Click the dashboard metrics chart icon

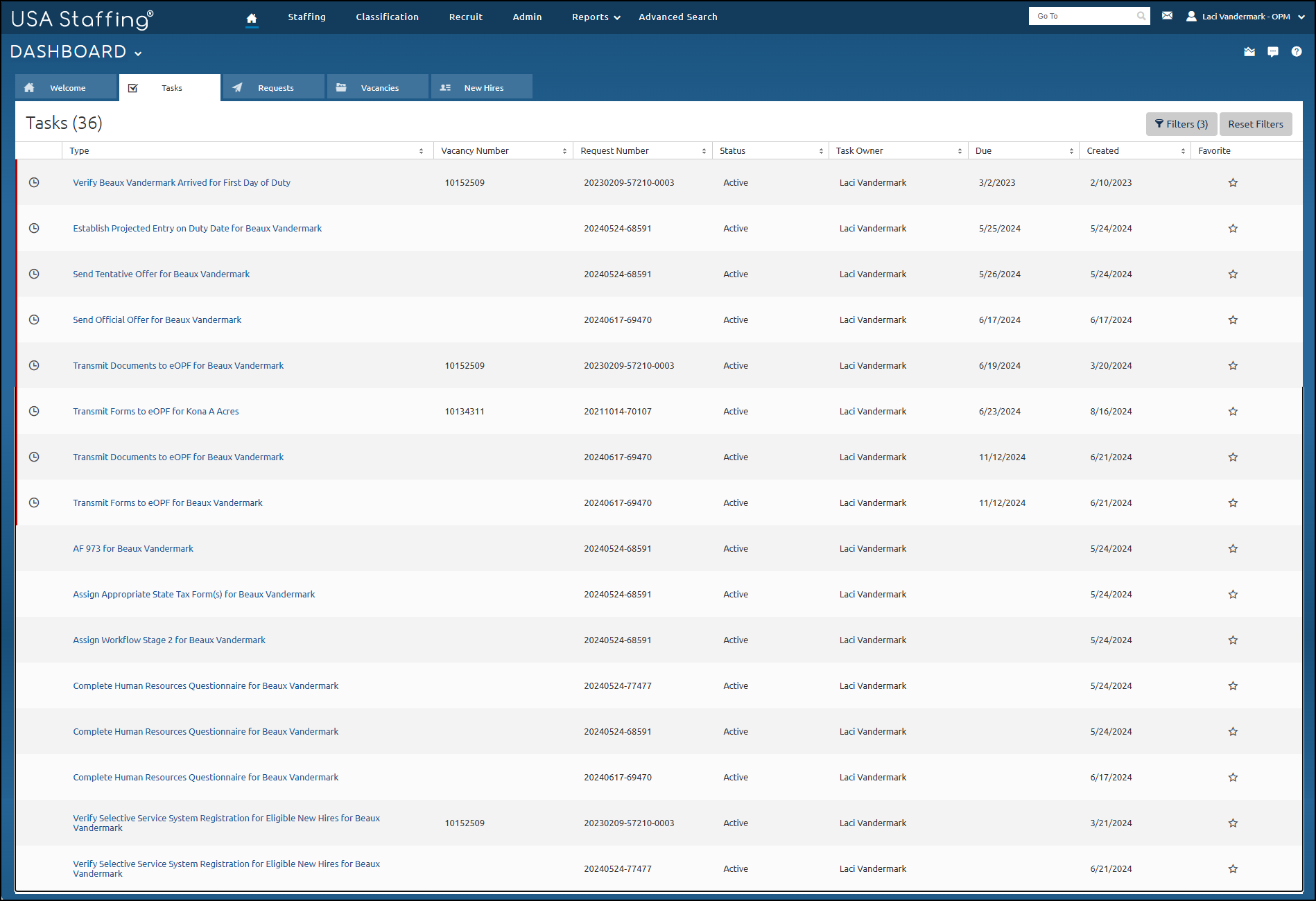click(x=1249, y=52)
